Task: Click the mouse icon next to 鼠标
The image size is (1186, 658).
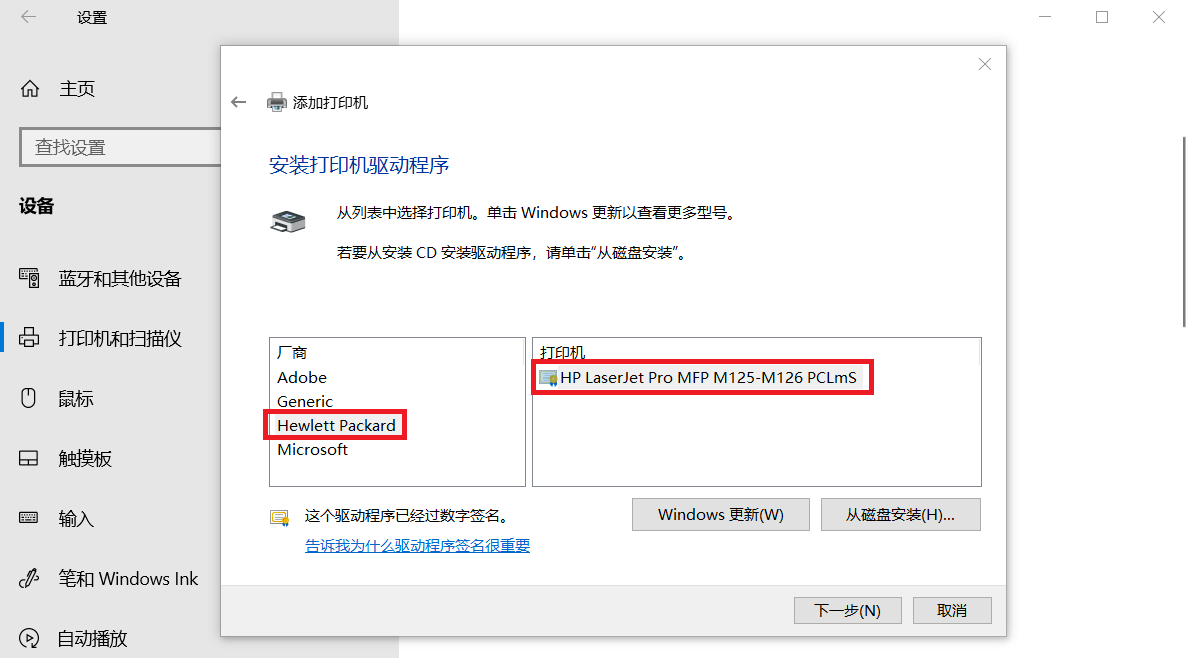Action: 28,398
